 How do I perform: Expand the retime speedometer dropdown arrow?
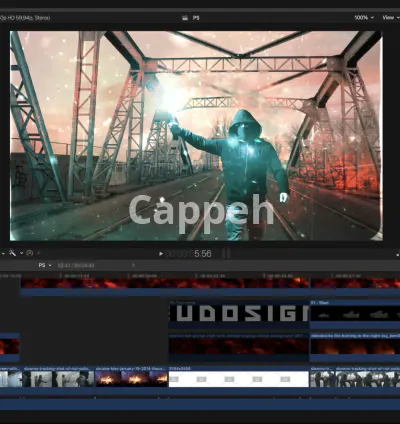(x=38, y=253)
